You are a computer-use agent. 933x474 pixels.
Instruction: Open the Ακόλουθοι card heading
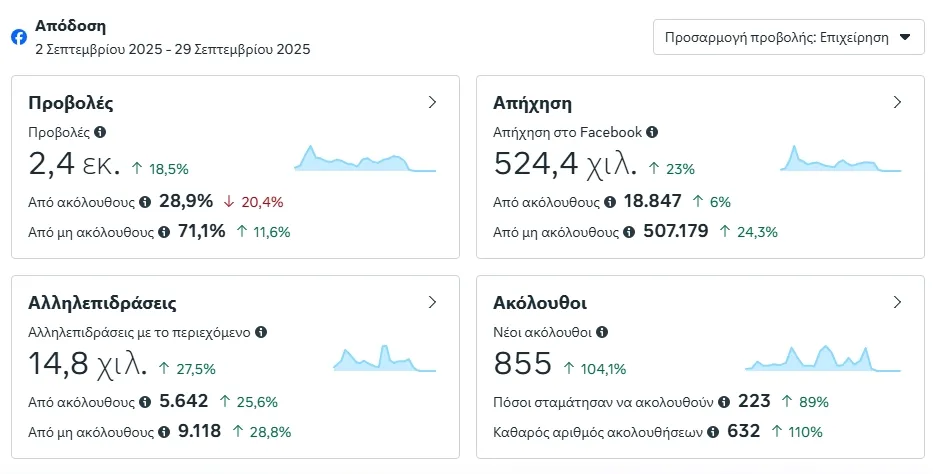[540, 302]
